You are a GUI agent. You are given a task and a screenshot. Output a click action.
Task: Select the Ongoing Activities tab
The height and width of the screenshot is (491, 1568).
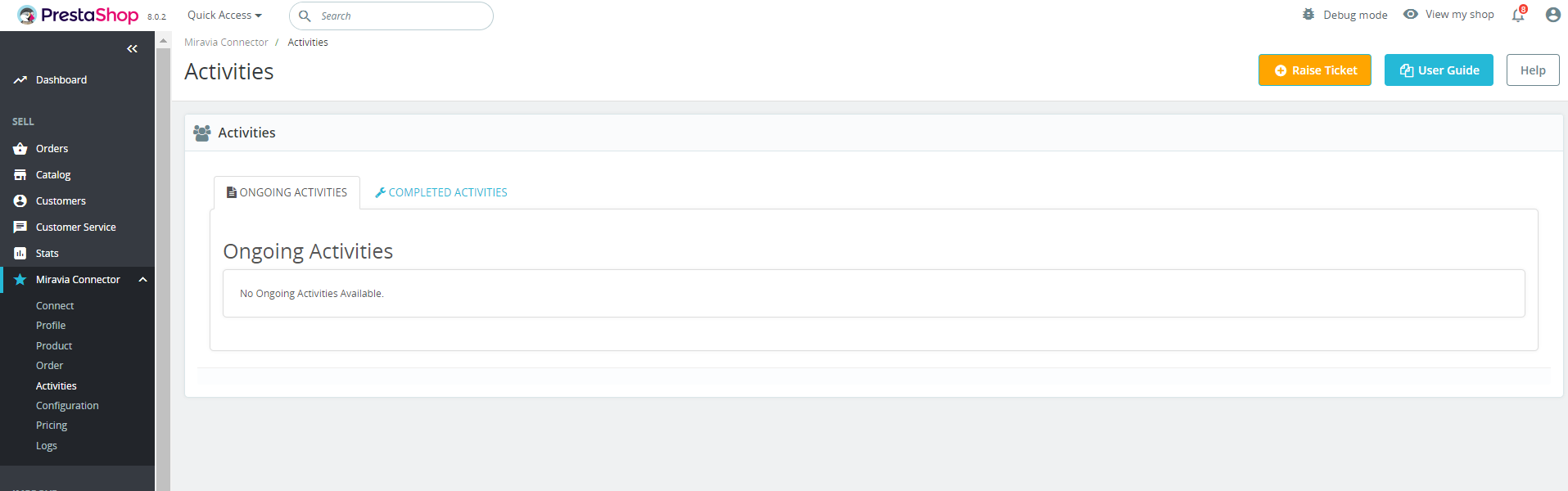coord(287,192)
